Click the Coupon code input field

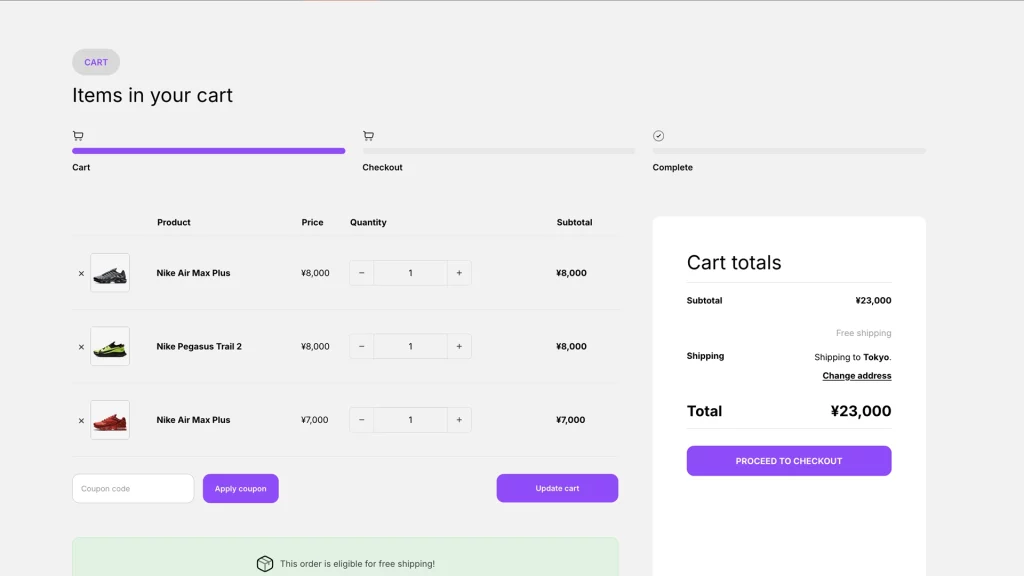133,489
